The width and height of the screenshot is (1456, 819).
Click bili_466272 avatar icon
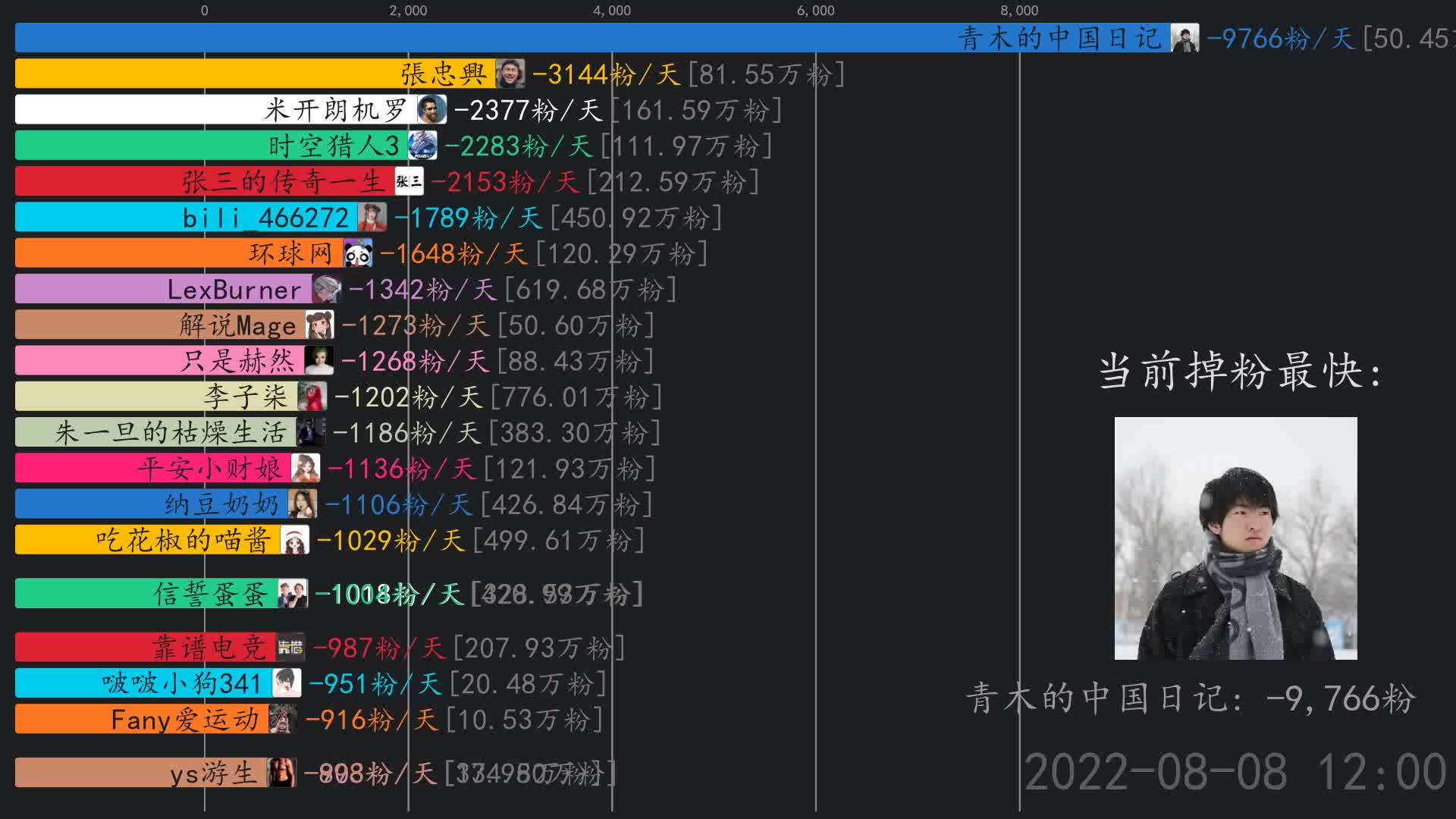pos(372,217)
